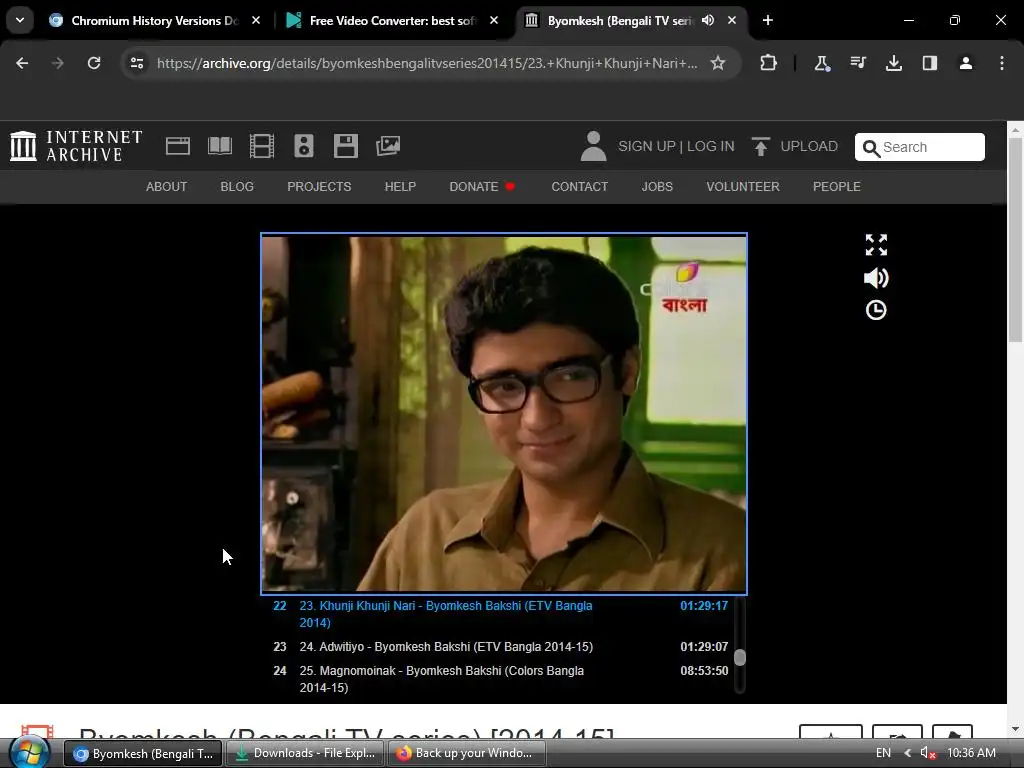Click the UPLOAD button

[x=794, y=146]
